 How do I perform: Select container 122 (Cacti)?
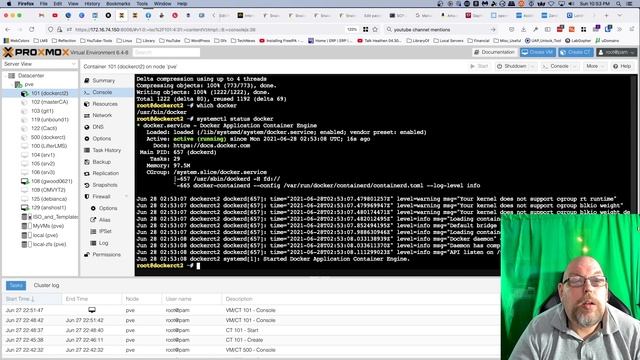(x=44, y=128)
